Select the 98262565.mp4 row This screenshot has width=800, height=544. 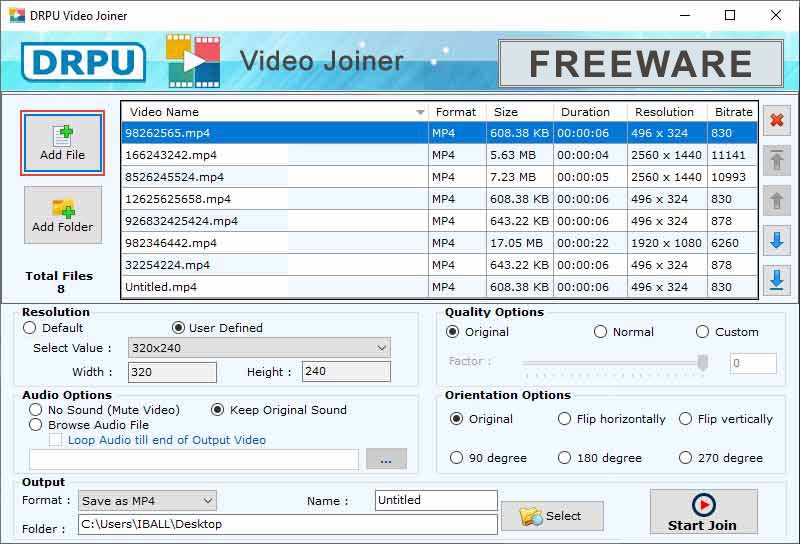click(439, 133)
